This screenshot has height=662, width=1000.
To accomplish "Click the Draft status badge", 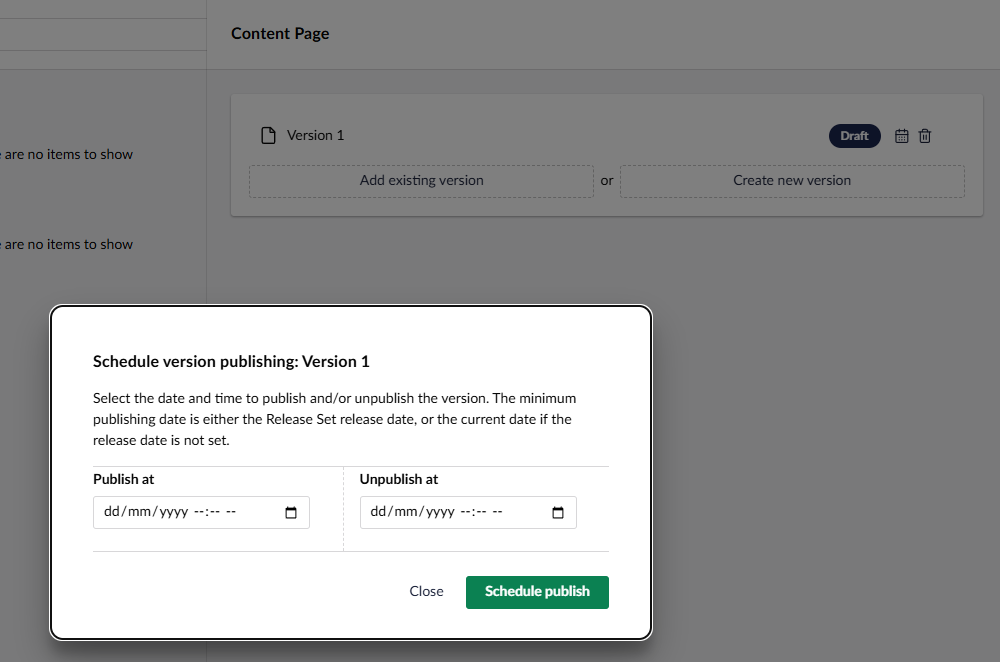I will click(854, 136).
